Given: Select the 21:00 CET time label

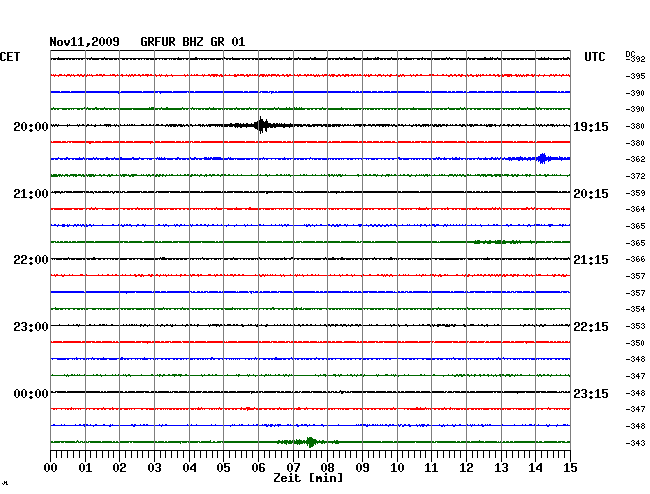Looking at the screenshot, I should [31, 194].
